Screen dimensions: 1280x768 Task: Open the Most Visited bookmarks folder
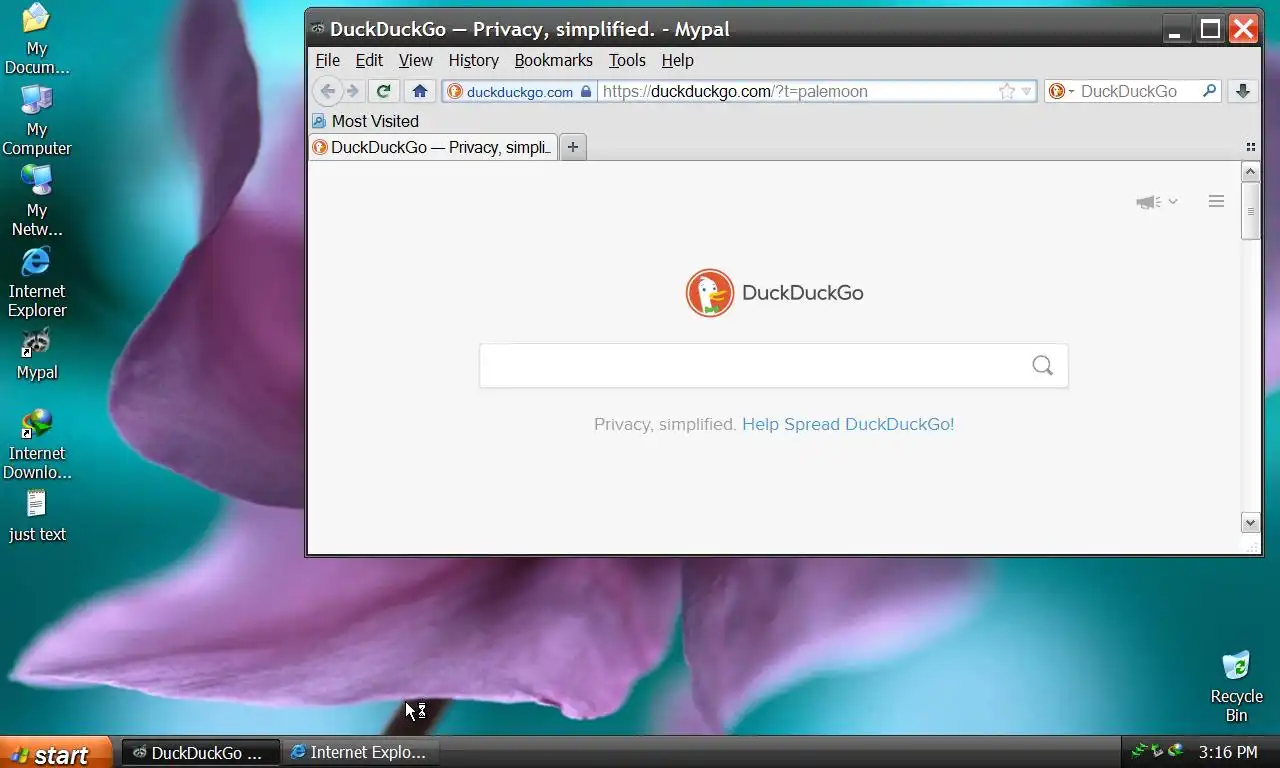tap(365, 121)
